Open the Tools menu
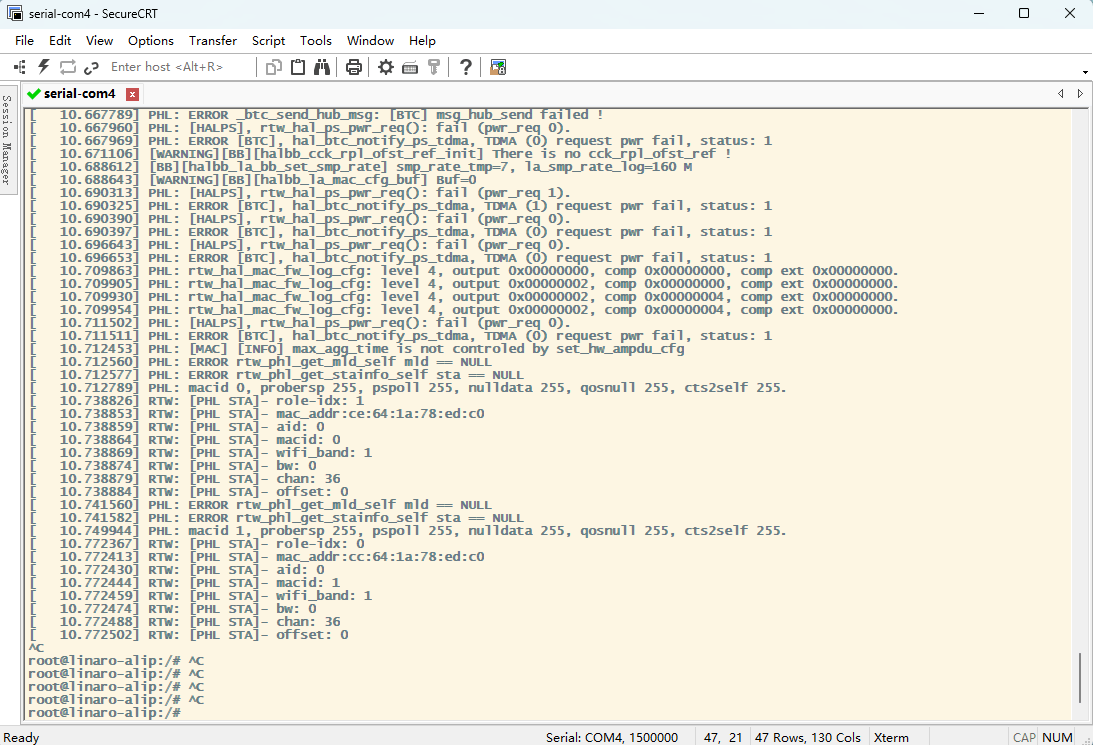Image resolution: width=1093 pixels, height=745 pixels. (x=316, y=40)
